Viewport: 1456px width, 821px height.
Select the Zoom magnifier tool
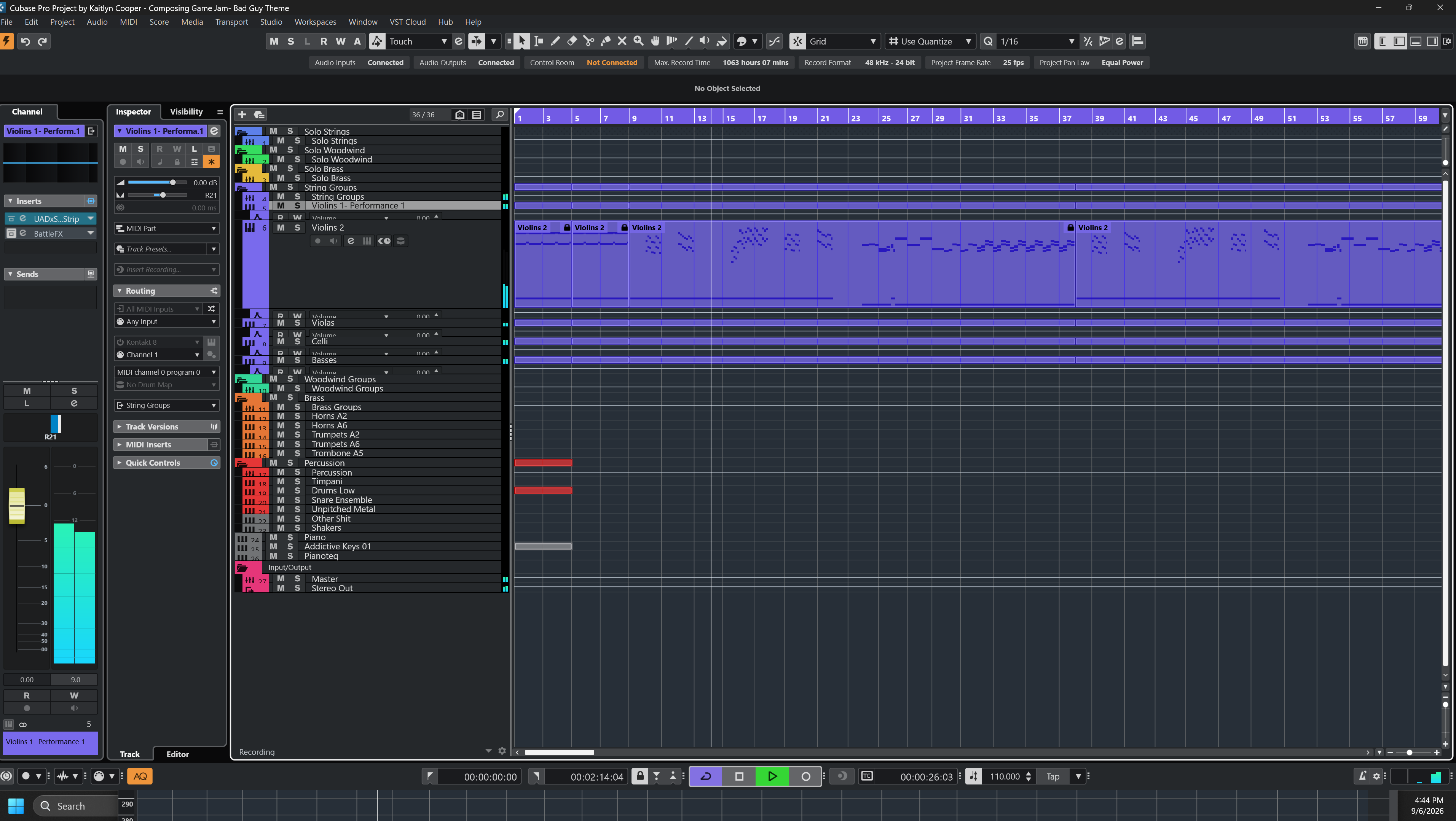click(639, 41)
